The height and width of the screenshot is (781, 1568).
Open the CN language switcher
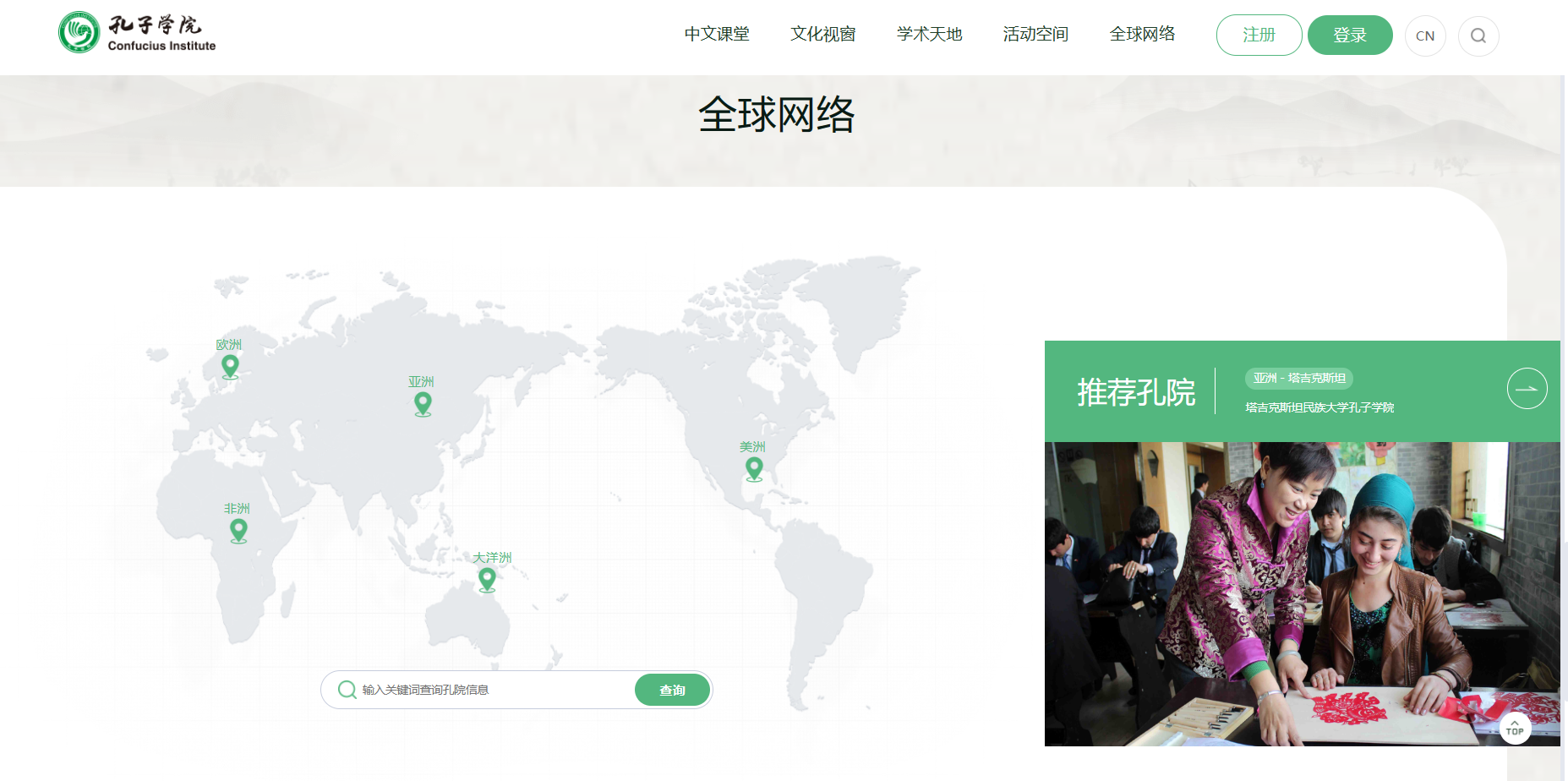[1425, 36]
